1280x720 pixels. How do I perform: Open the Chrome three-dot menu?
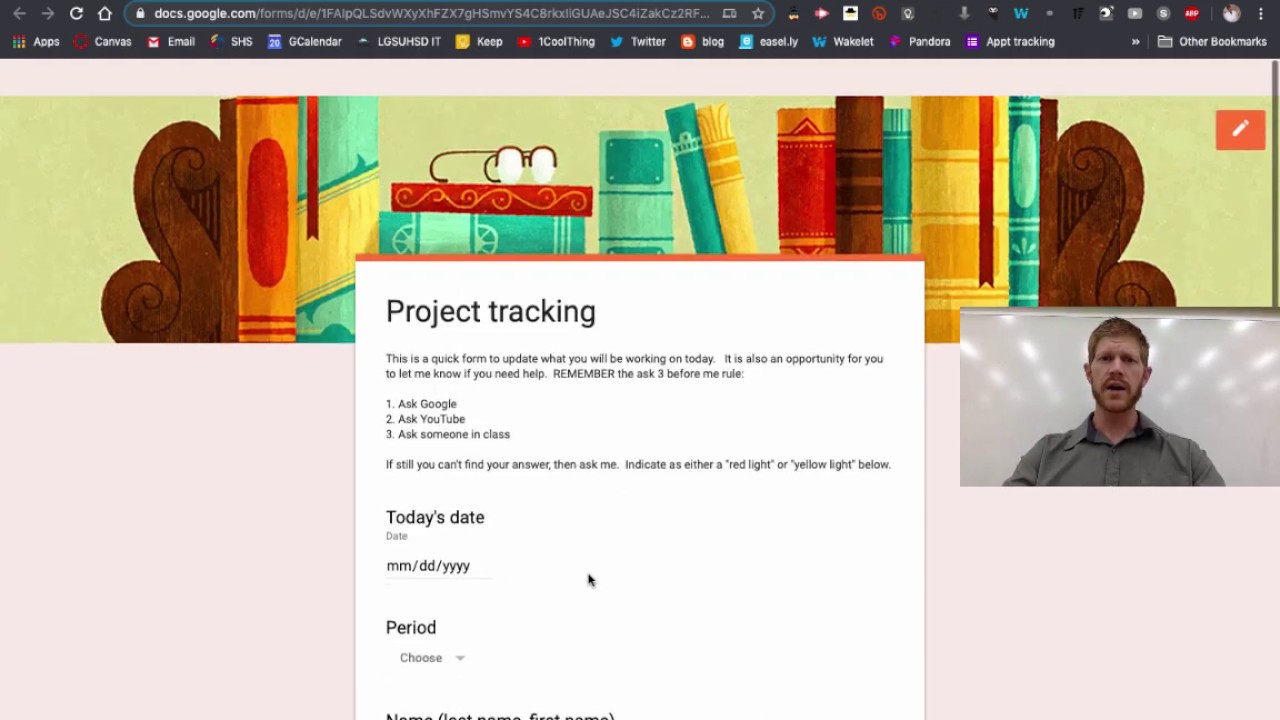pos(1261,13)
